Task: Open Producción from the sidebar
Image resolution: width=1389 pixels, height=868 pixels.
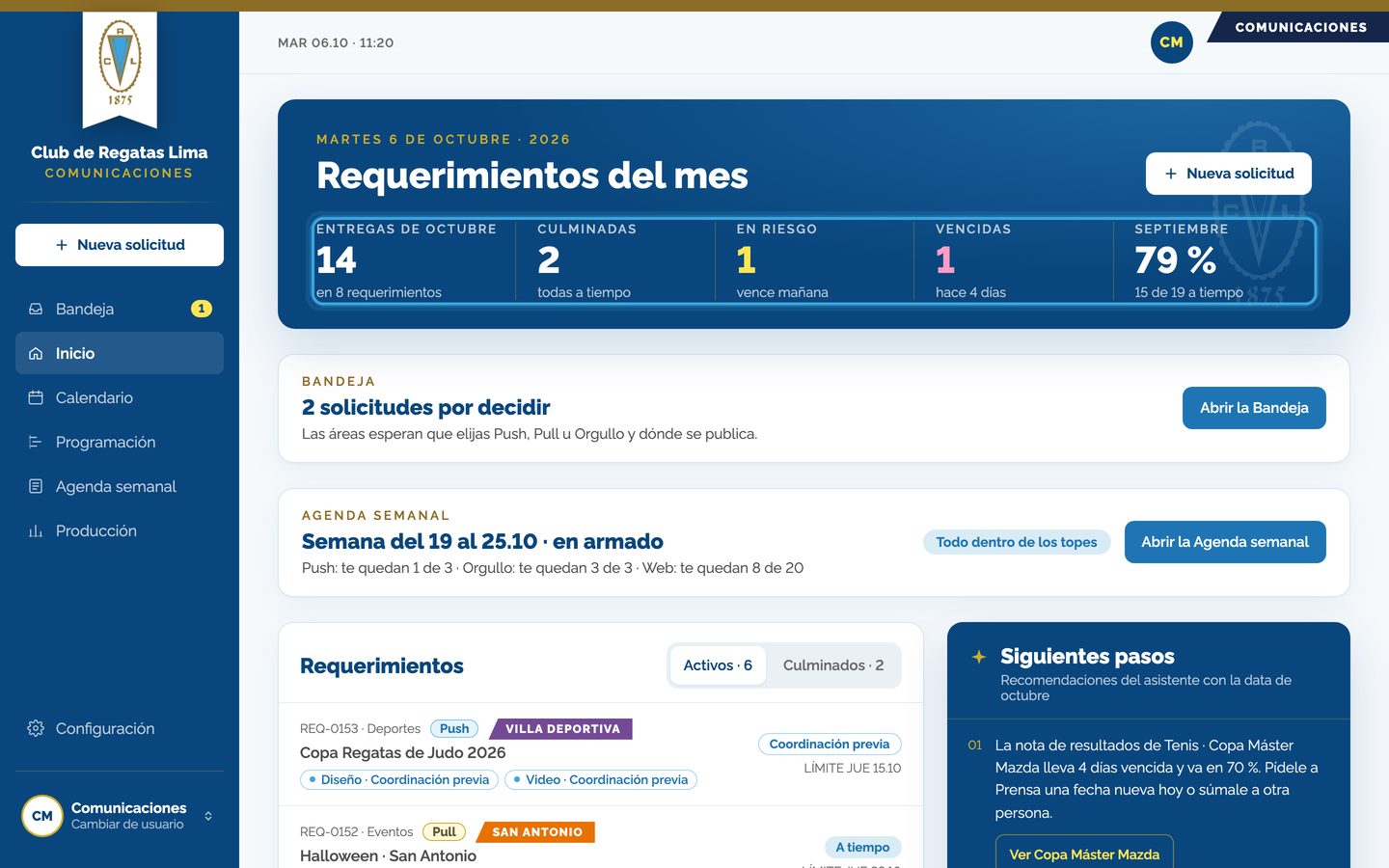Action: click(120, 530)
